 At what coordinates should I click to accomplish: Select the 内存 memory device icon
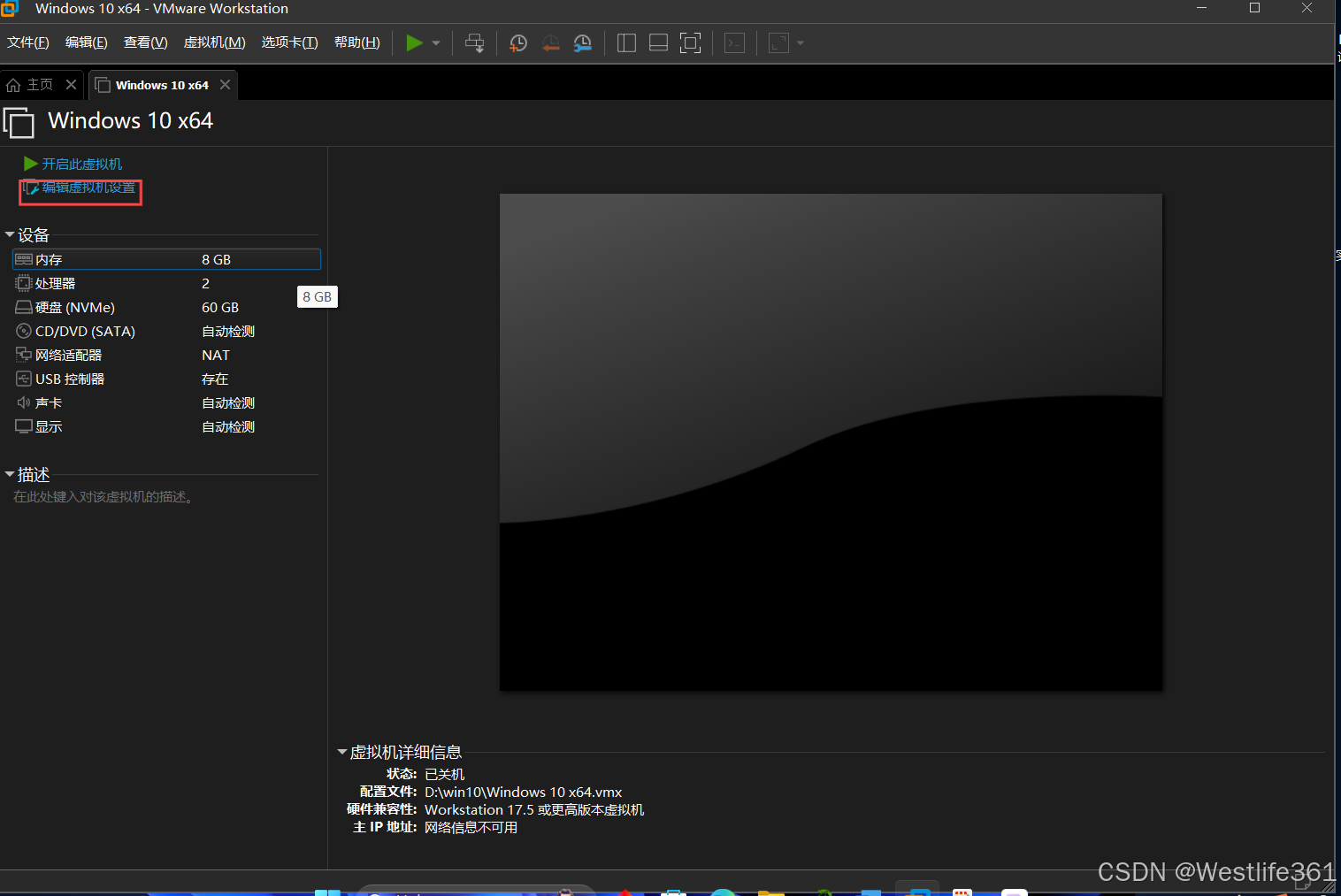[x=24, y=259]
